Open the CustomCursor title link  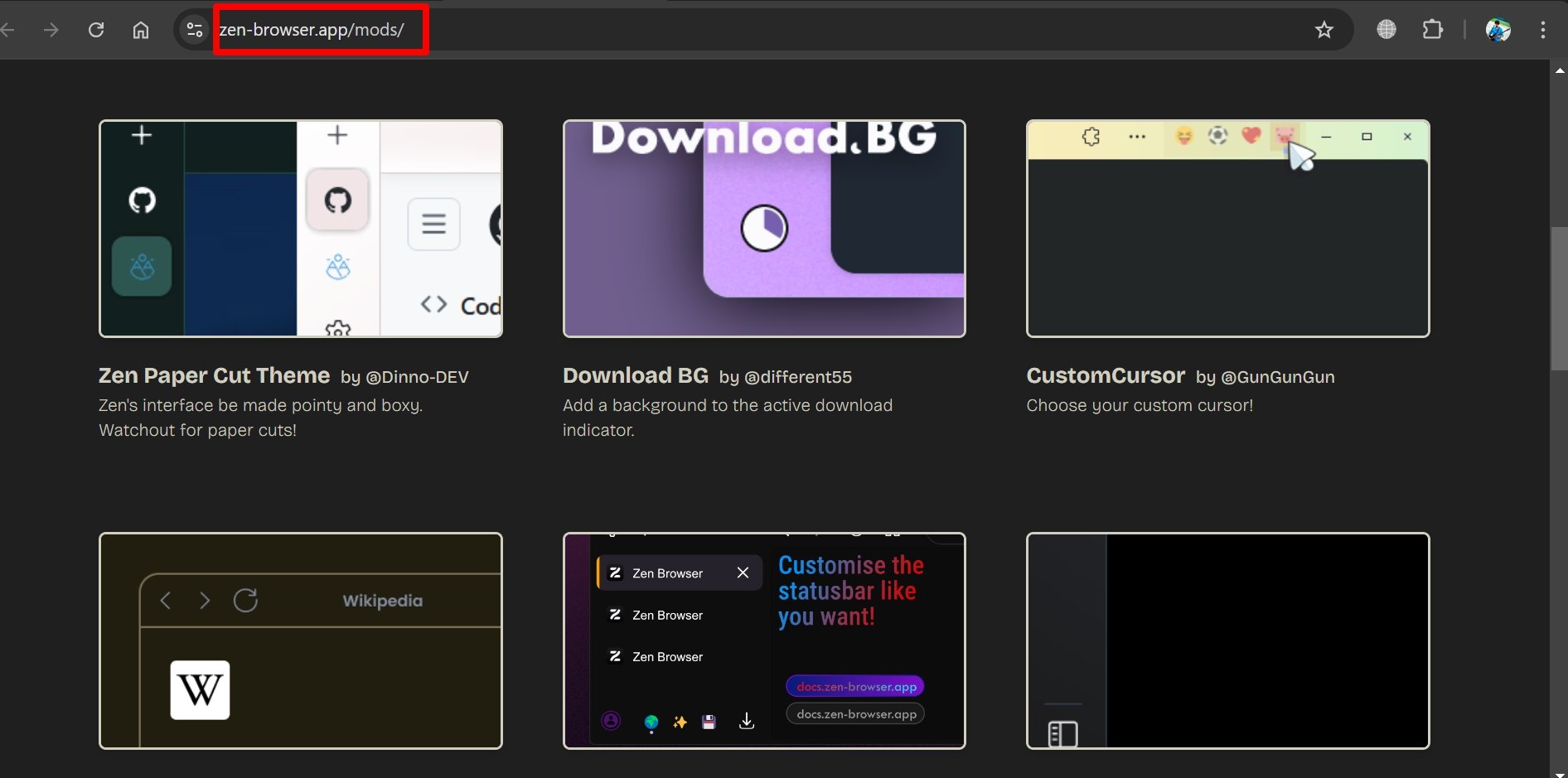point(1106,375)
